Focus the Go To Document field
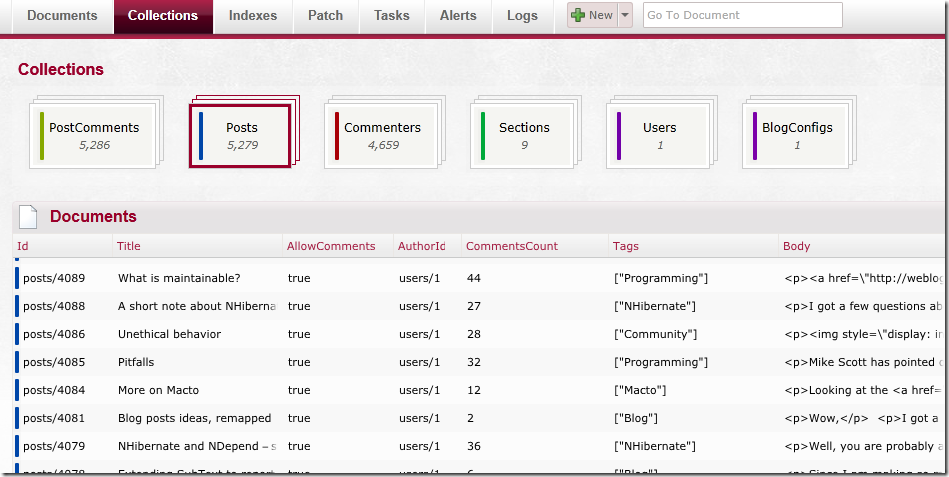Viewport: 949px width, 477px height. click(x=743, y=15)
